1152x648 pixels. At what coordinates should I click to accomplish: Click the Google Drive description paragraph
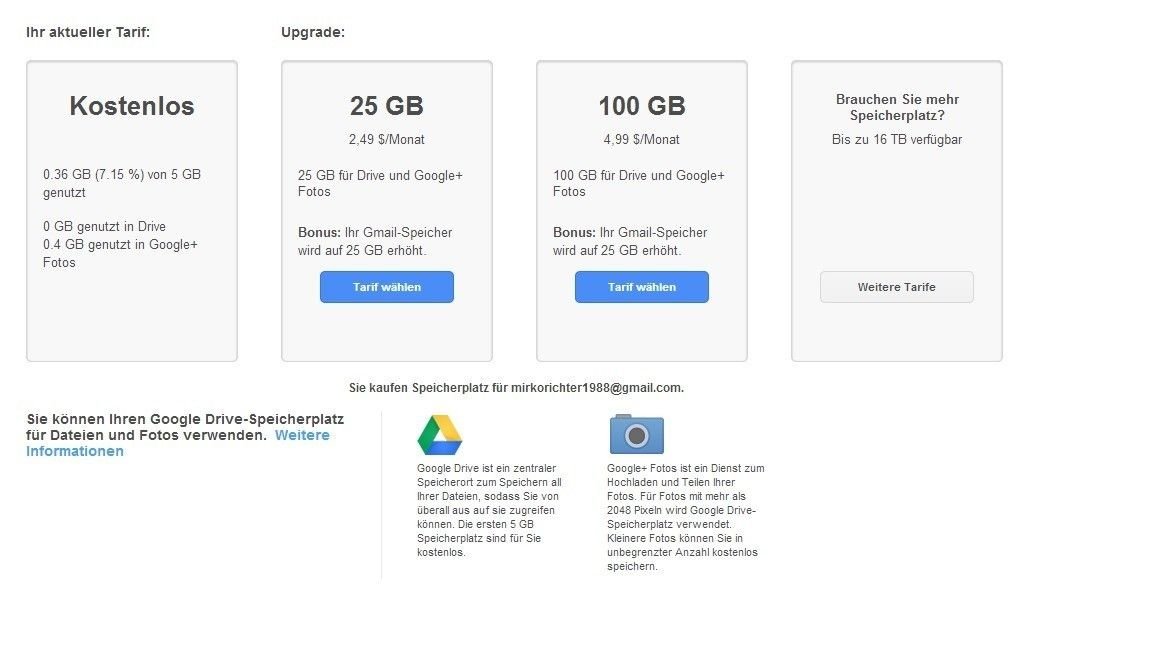coord(489,510)
